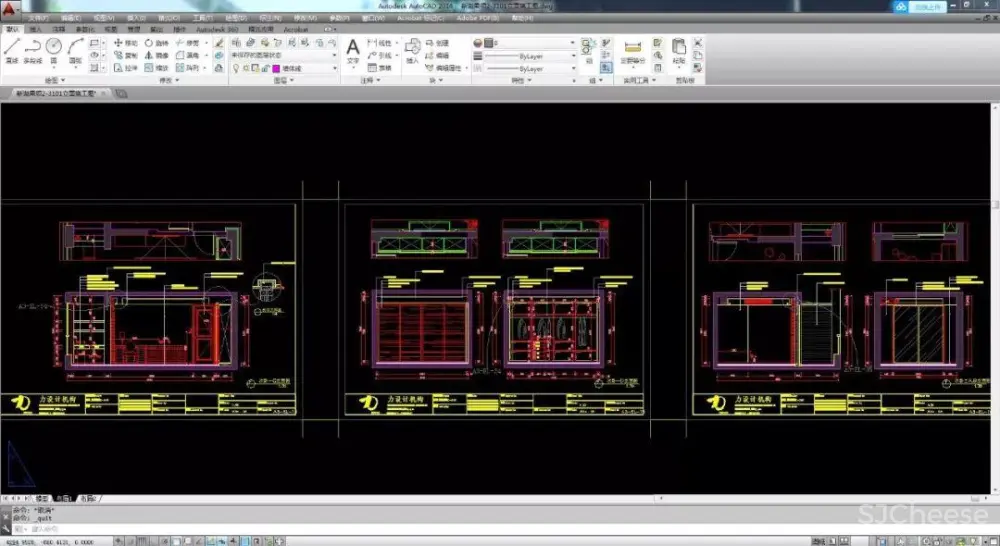Click the AutoCAD application menu button
The width and height of the screenshot is (1000, 546).
tap(10, 8)
